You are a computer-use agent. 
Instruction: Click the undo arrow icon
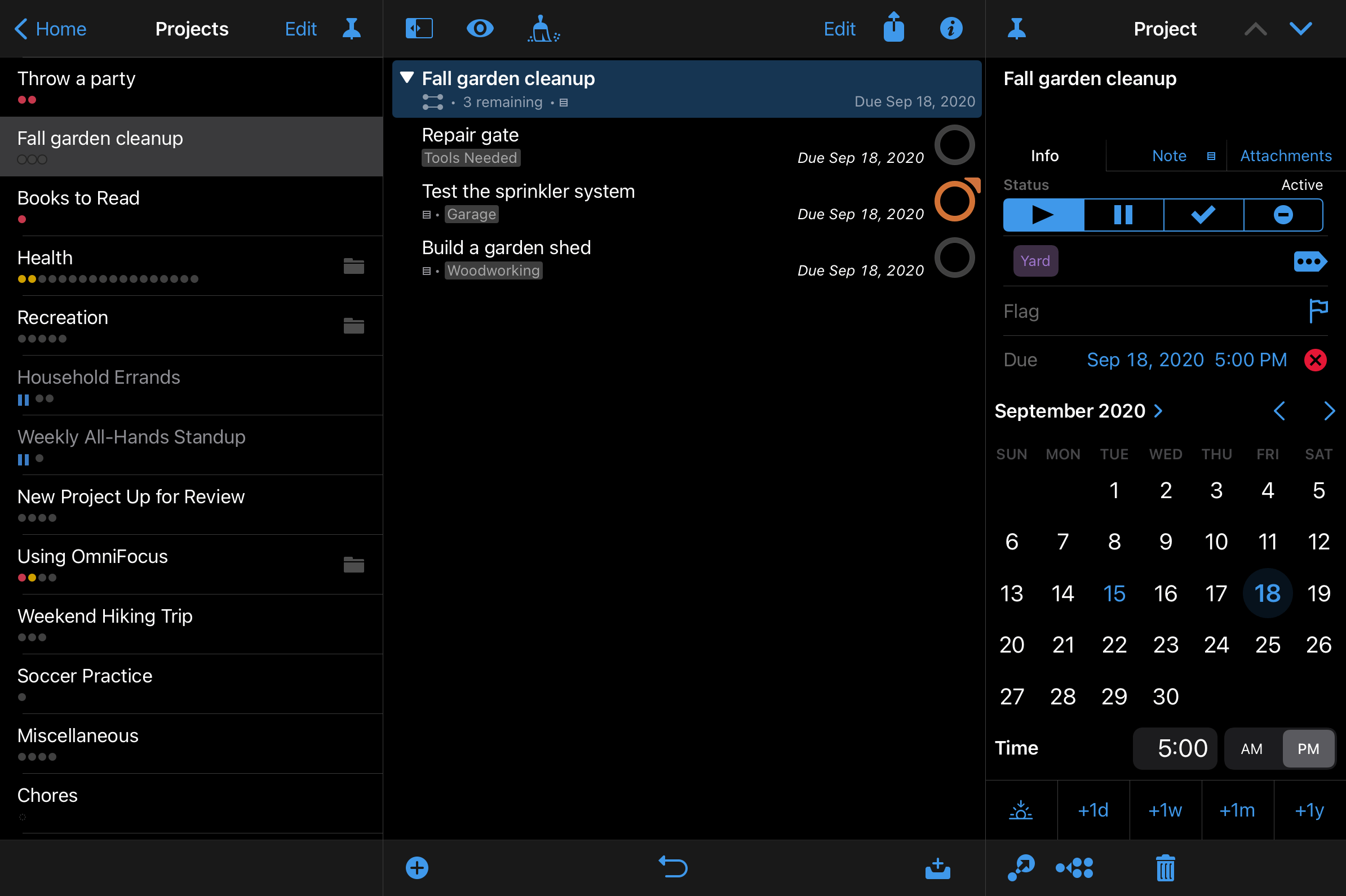(x=672, y=867)
